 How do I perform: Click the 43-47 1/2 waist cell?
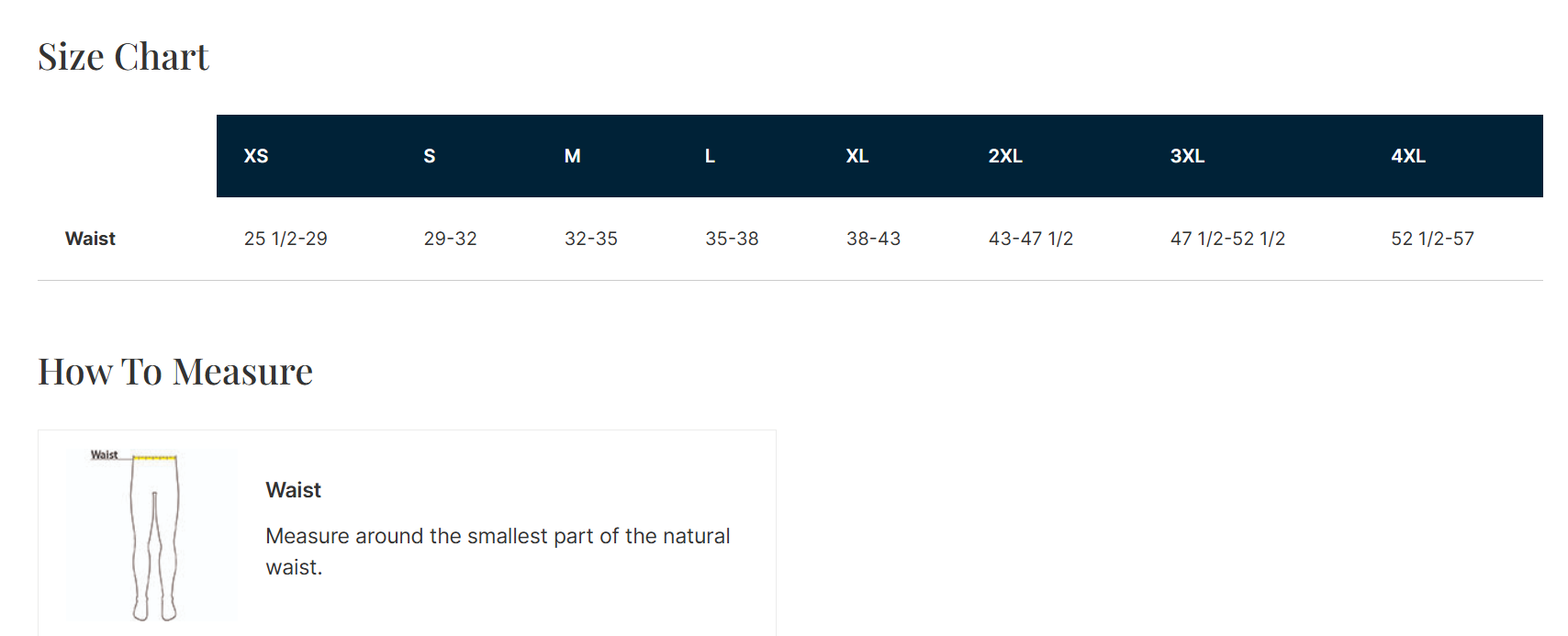(1030, 239)
